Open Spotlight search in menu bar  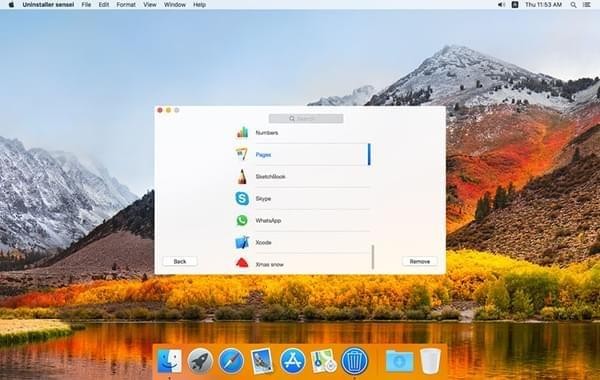[x=573, y=5]
